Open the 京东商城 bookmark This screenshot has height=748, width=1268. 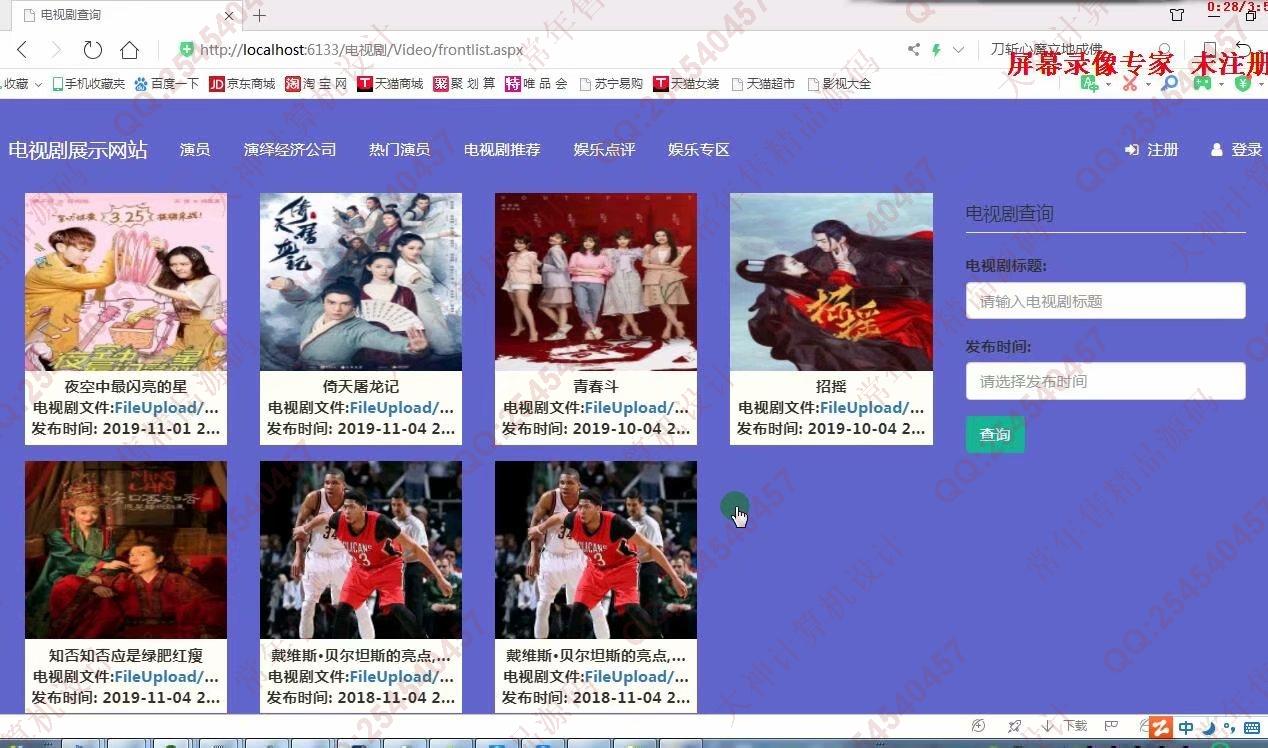tap(242, 84)
